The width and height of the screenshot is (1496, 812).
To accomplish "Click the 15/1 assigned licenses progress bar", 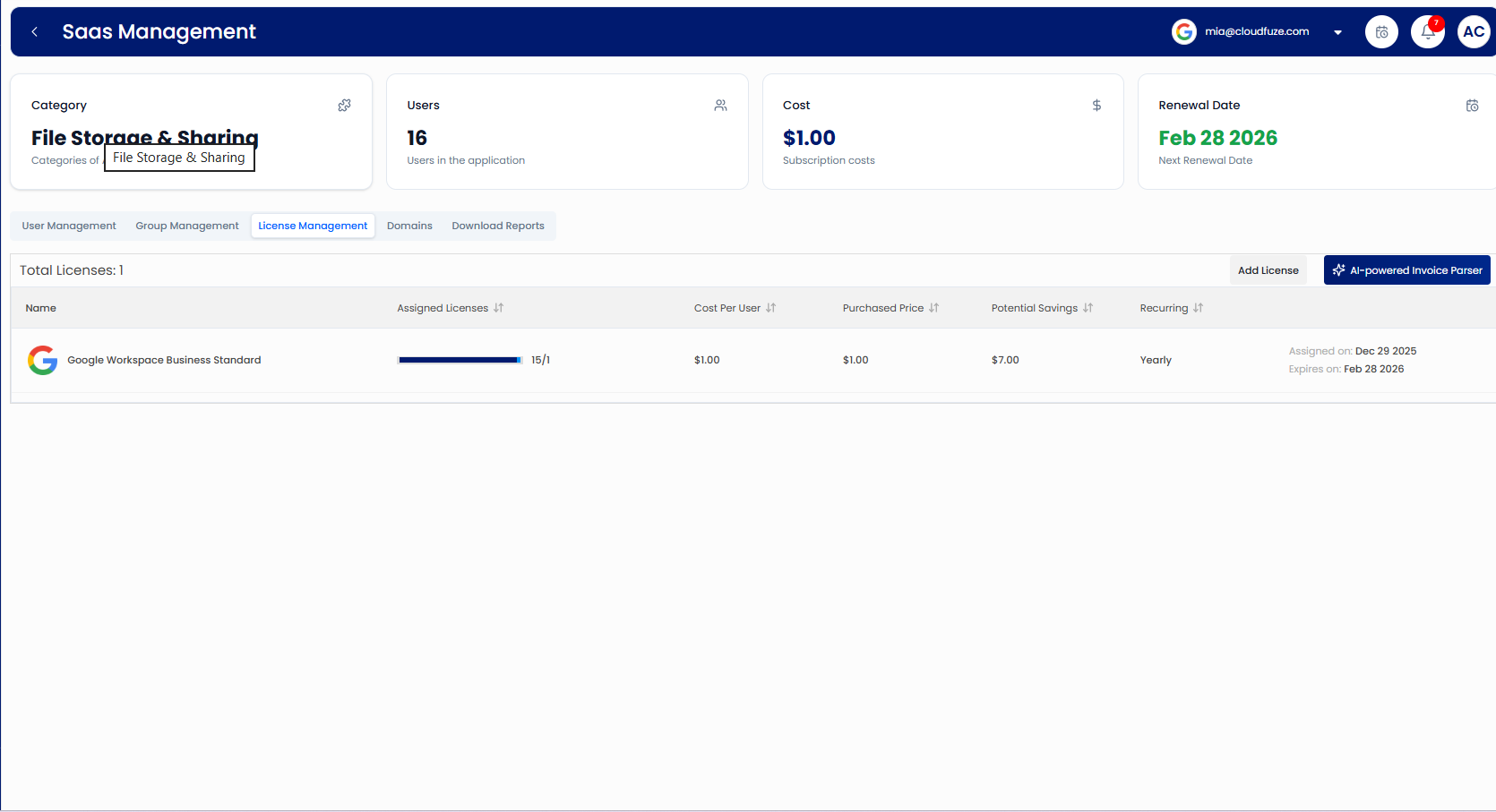I will 460,359.
